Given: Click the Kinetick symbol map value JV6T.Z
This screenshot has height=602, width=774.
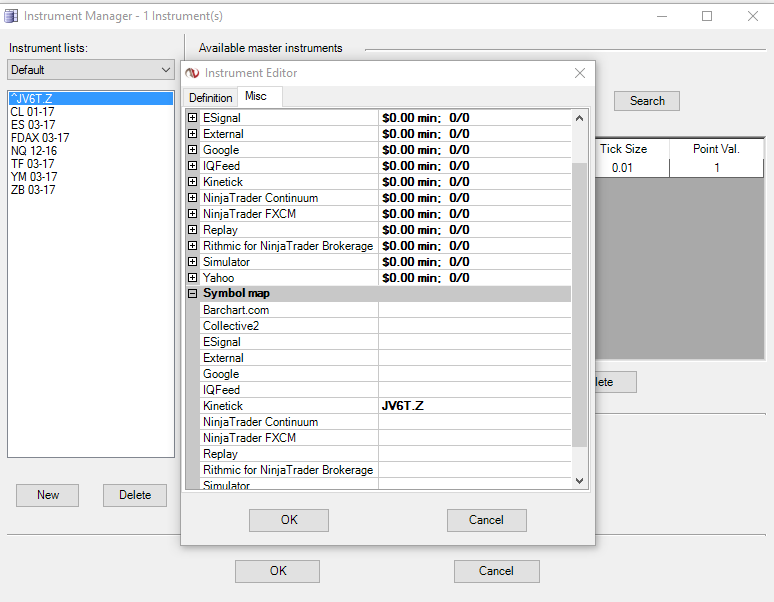Looking at the screenshot, I should tap(475, 406).
